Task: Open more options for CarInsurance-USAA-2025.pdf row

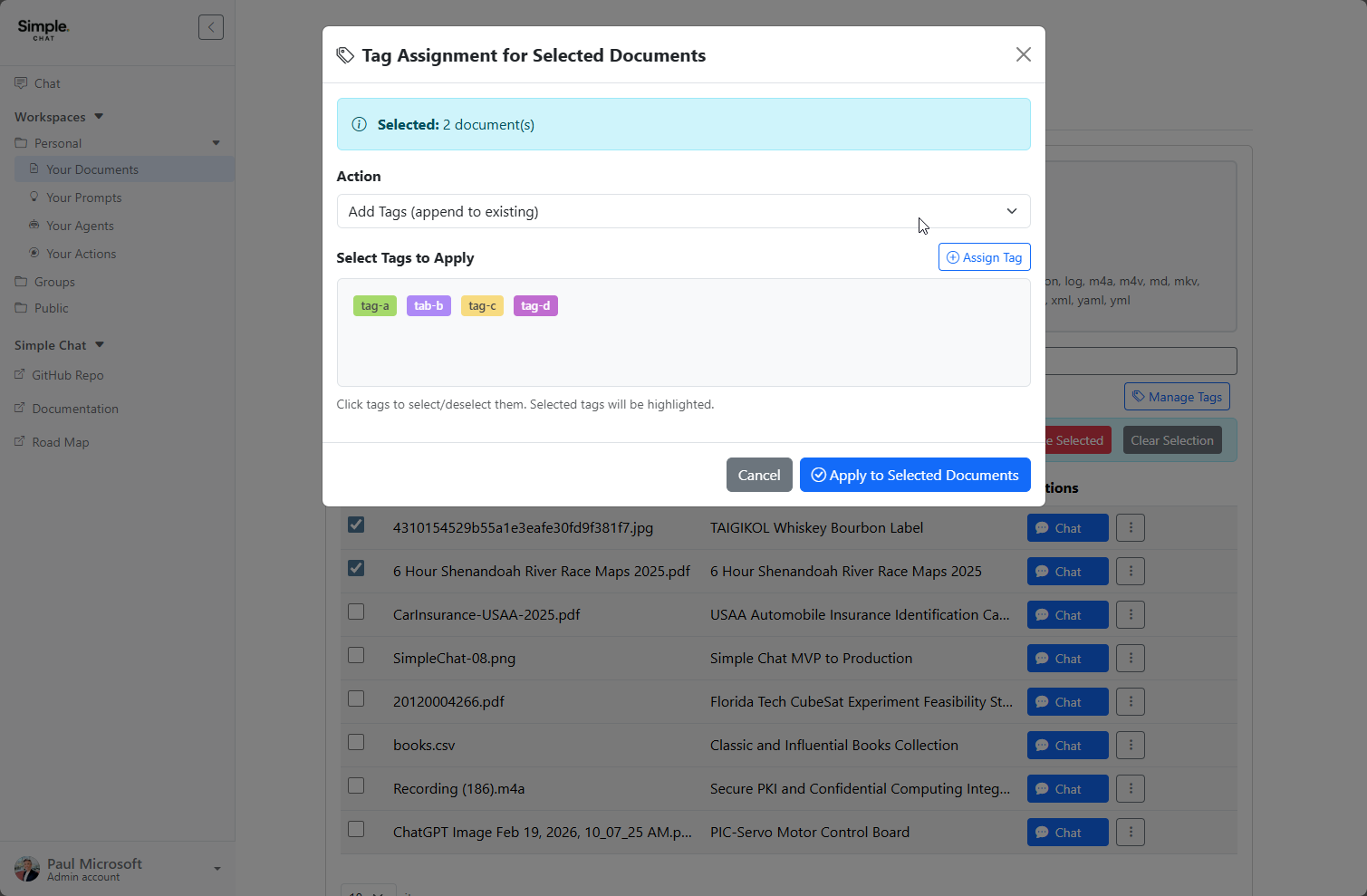Action: click(1131, 615)
